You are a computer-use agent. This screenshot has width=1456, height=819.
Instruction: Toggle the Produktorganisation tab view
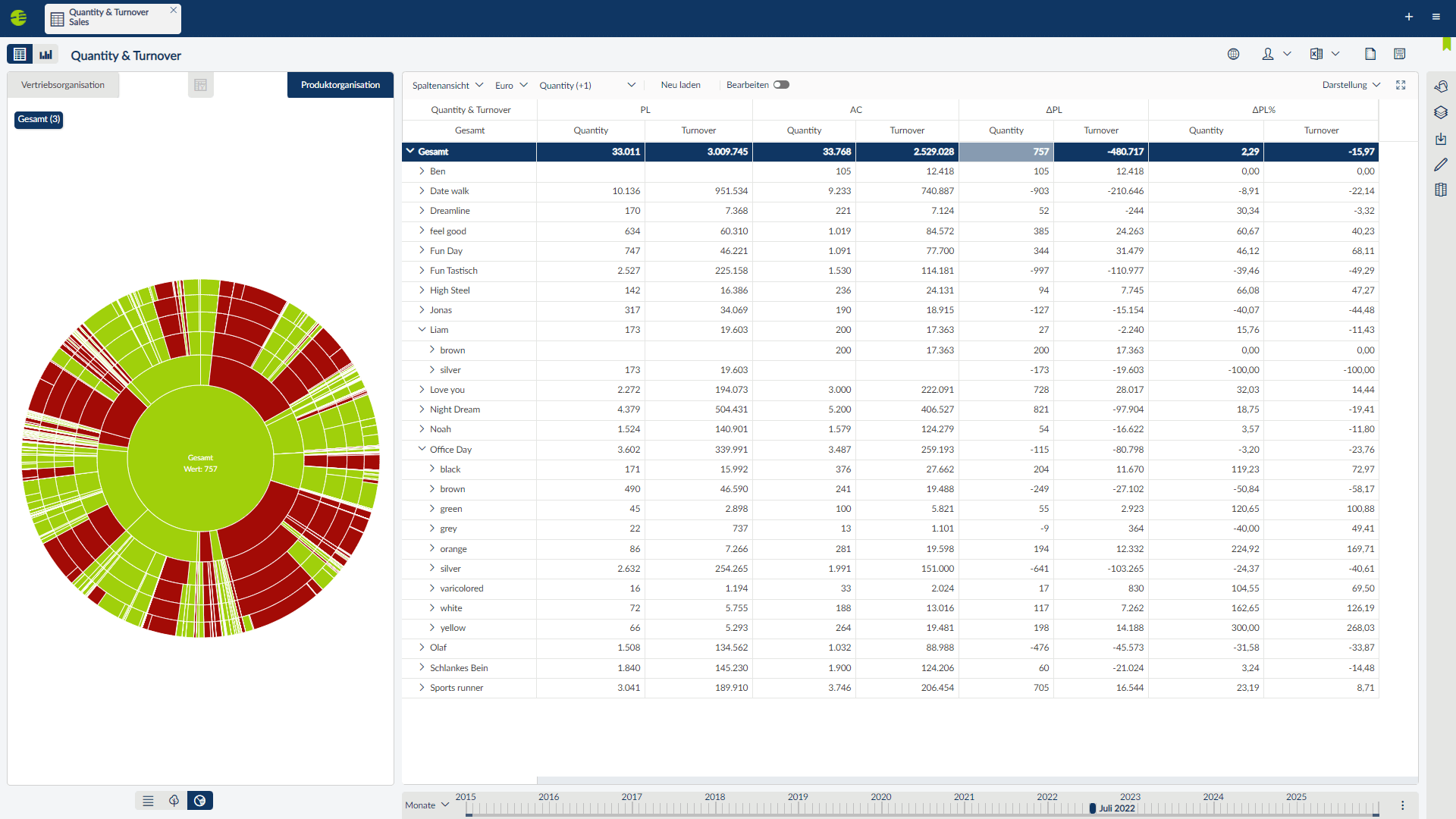340,84
